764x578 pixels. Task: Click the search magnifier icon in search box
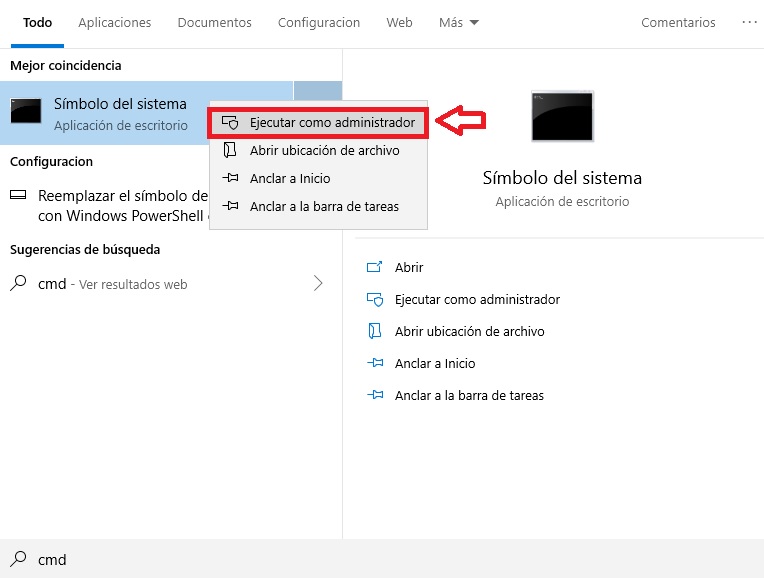[x=18, y=559]
